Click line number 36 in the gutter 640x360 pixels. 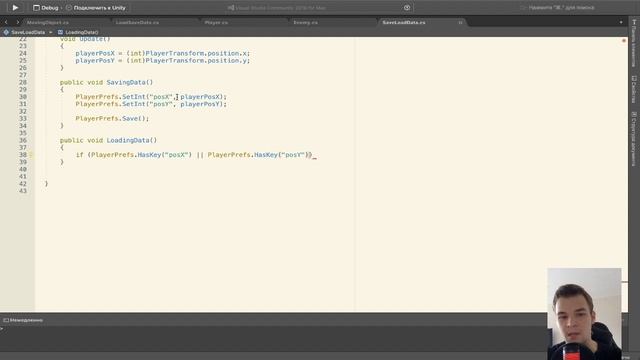[22, 140]
